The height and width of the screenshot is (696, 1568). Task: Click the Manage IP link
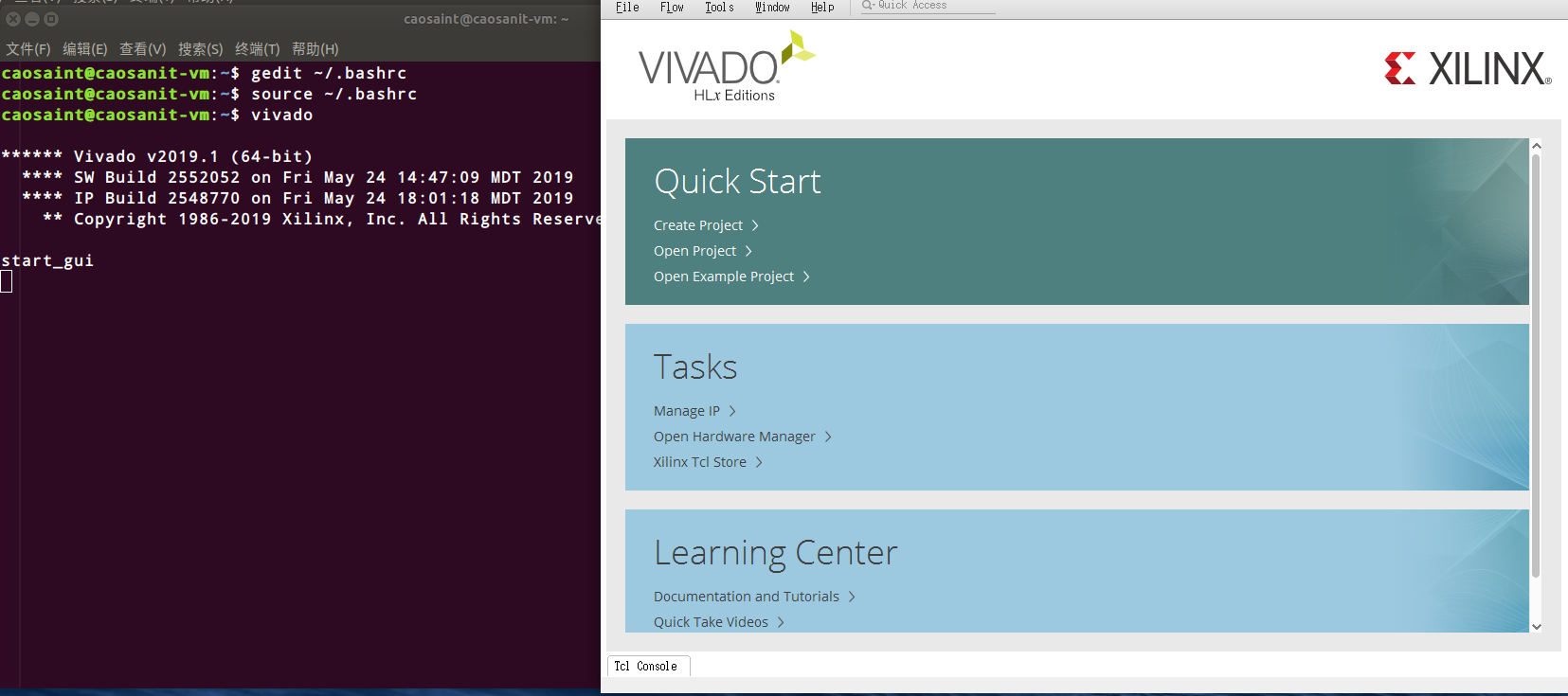click(x=687, y=411)
